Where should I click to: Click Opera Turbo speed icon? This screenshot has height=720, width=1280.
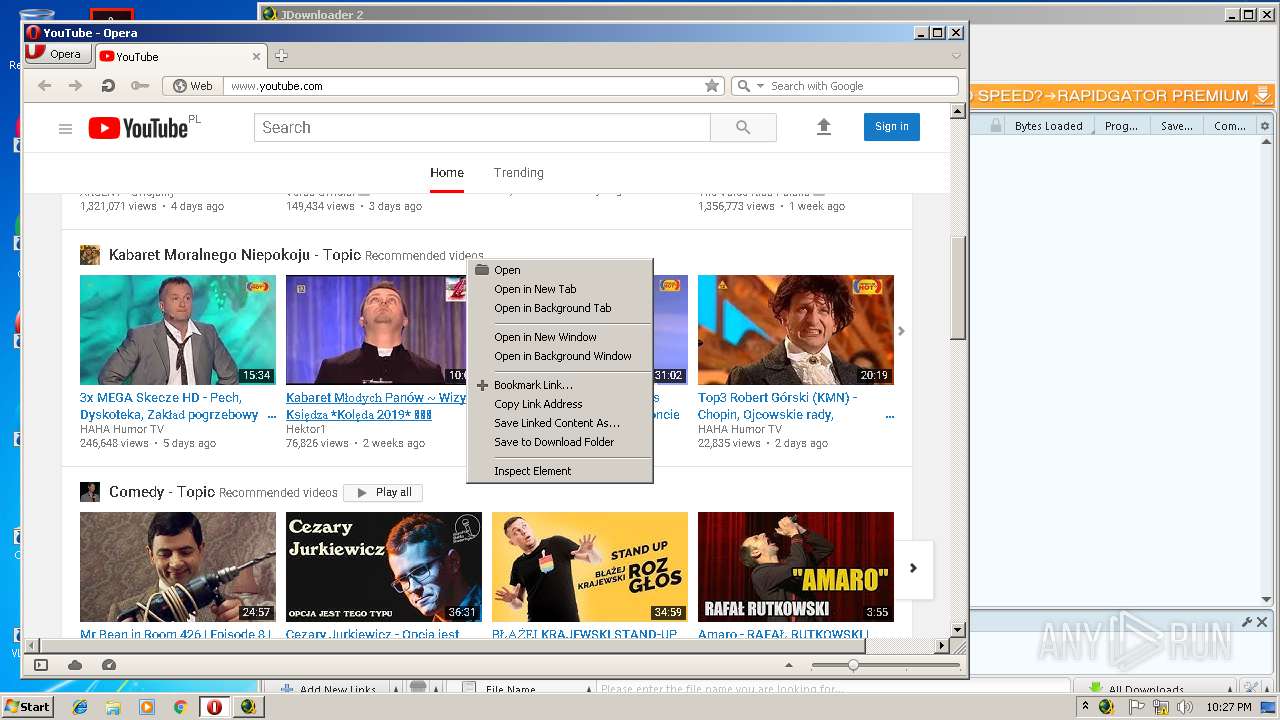pyautogui.click(x=109, y=665)
